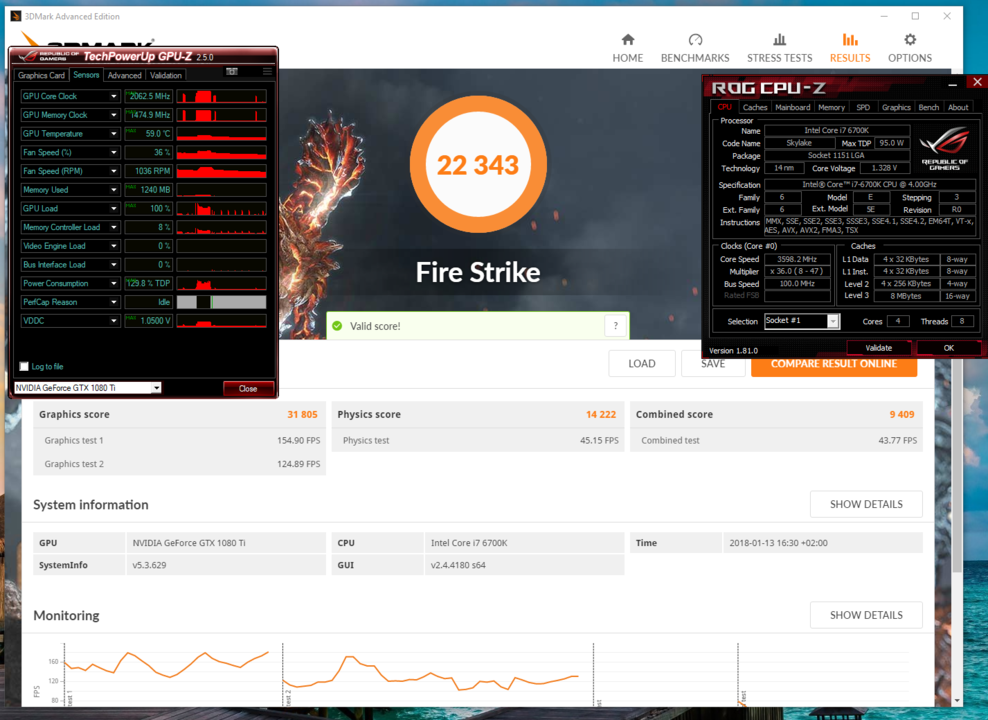
Task: Show details for Monitoring section
Action: 866,615
